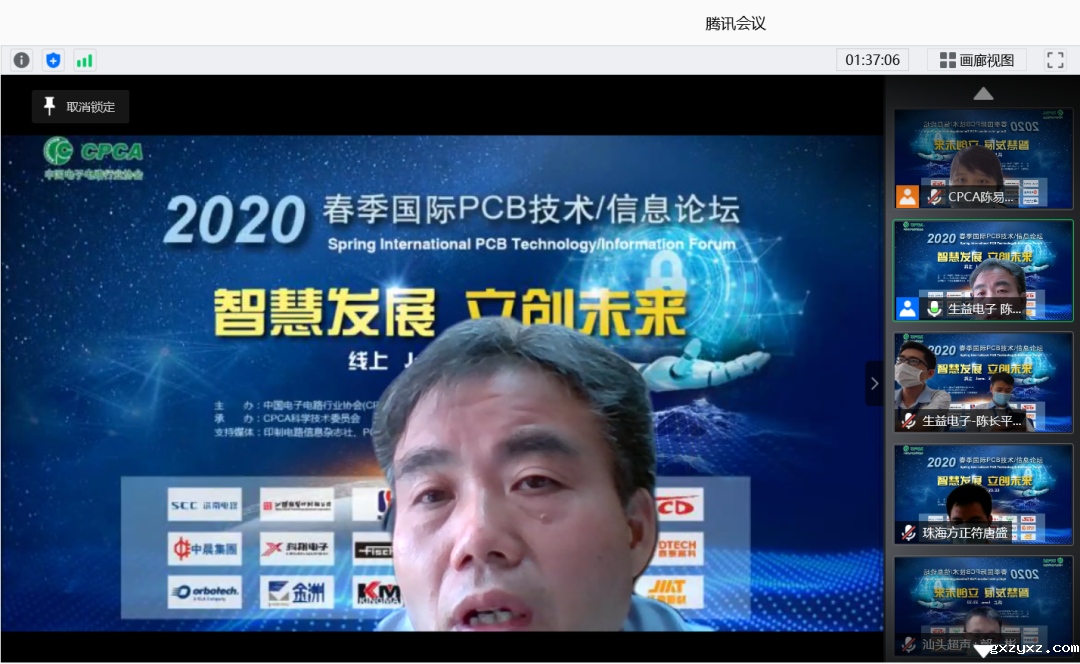Click the meeting security shield icon
The height and width of the screenshot is (664, 1080).
(53, 60)
